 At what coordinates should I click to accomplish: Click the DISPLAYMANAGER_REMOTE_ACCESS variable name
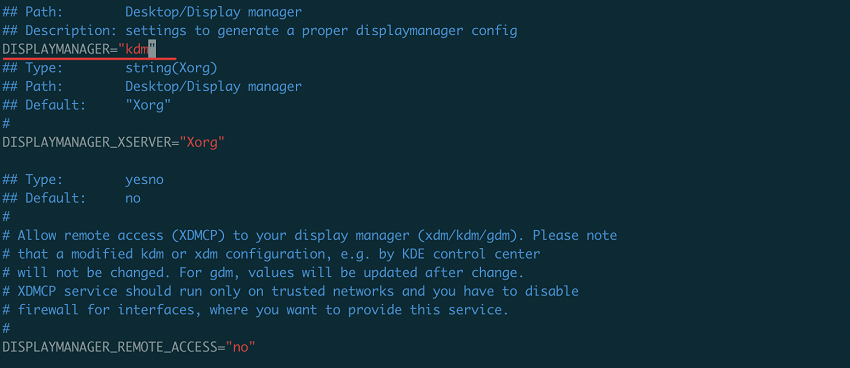[110, 347]
